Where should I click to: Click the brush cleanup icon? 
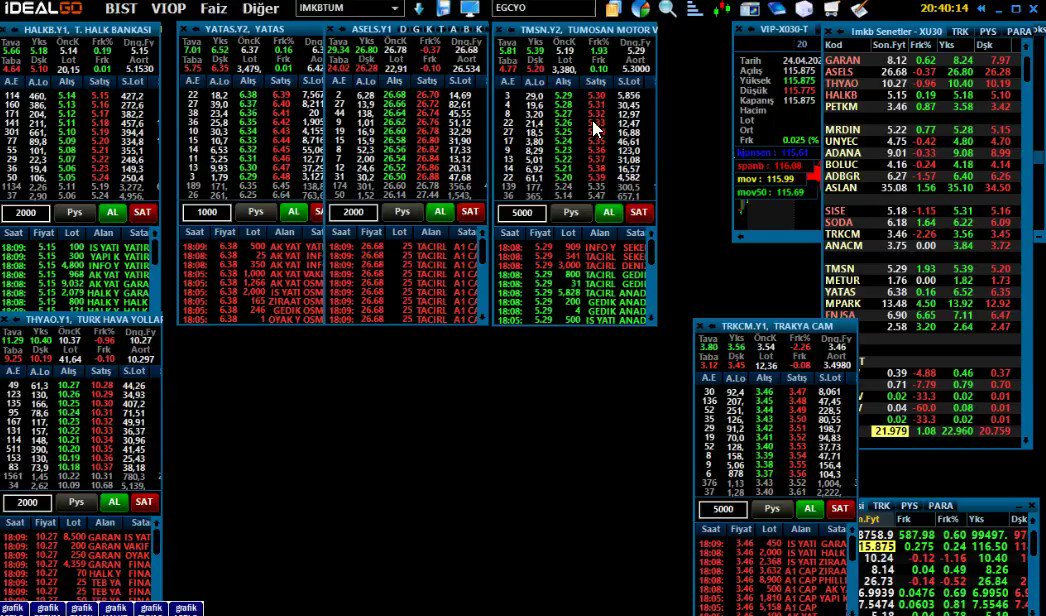point(859,9)
